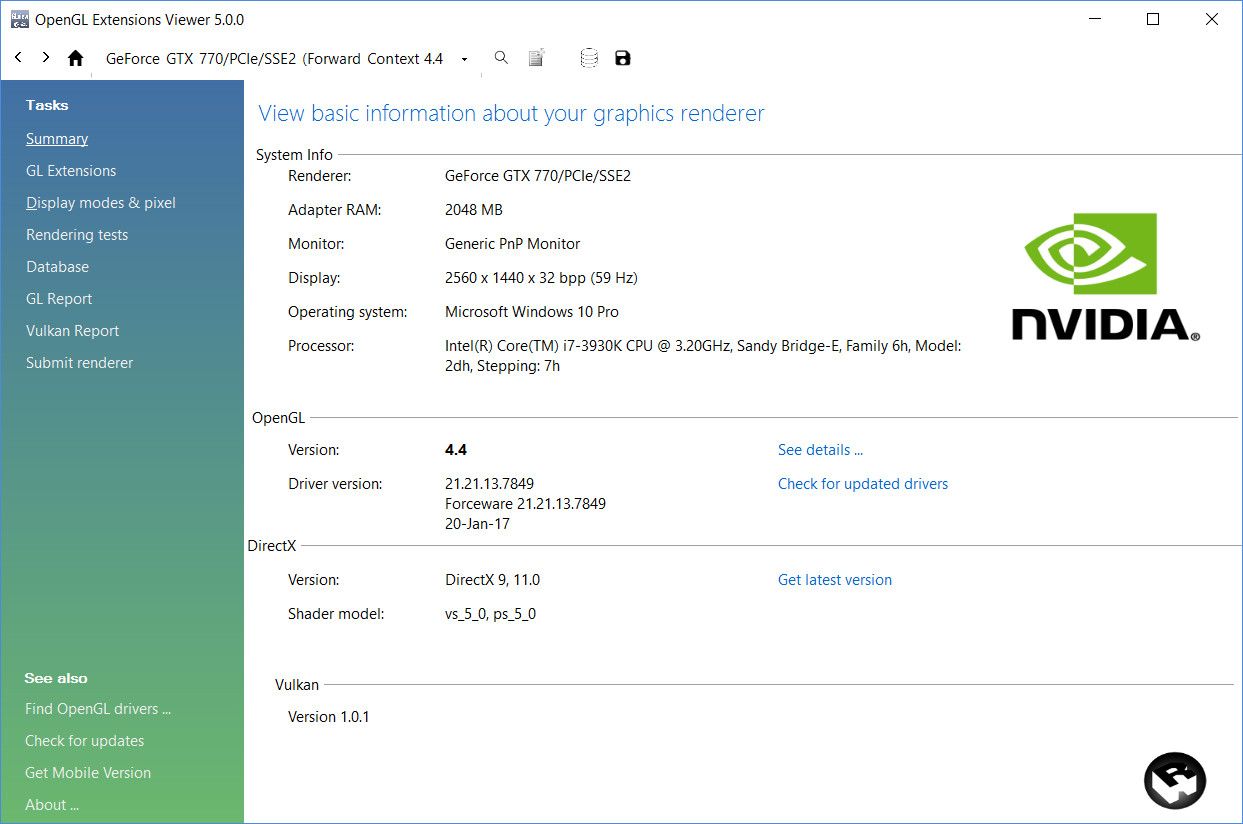Open the About link
Viewport: 1243px width, 824px height.
[52, 805]
